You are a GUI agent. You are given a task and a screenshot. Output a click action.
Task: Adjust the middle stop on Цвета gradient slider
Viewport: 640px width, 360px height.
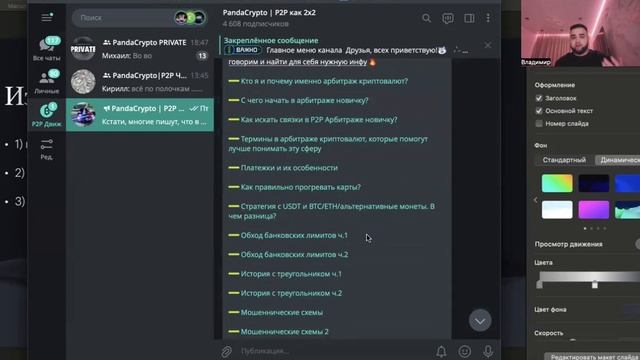pyautogui.click(x=595, y=284)
